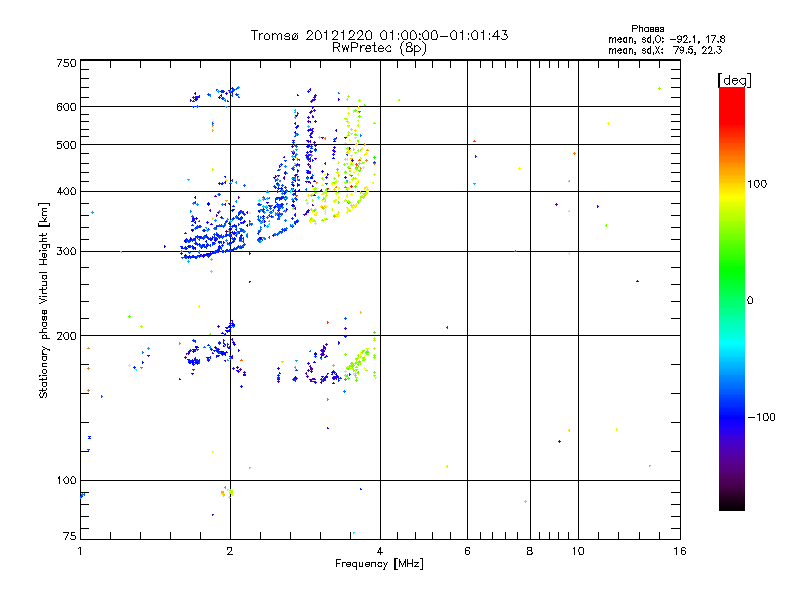Click the y-axis tick label 750
The height and width of the screenshot is (600, 800).
pos(66,63)
